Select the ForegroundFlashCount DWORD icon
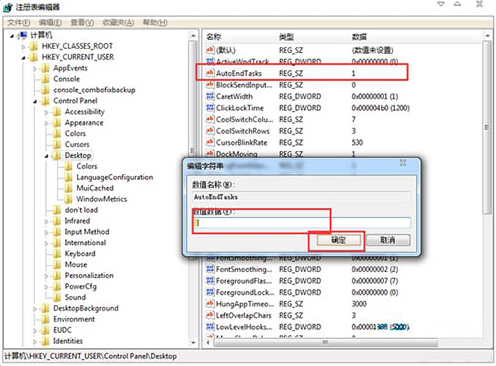The image size is (496, 366). pos(210,281)
